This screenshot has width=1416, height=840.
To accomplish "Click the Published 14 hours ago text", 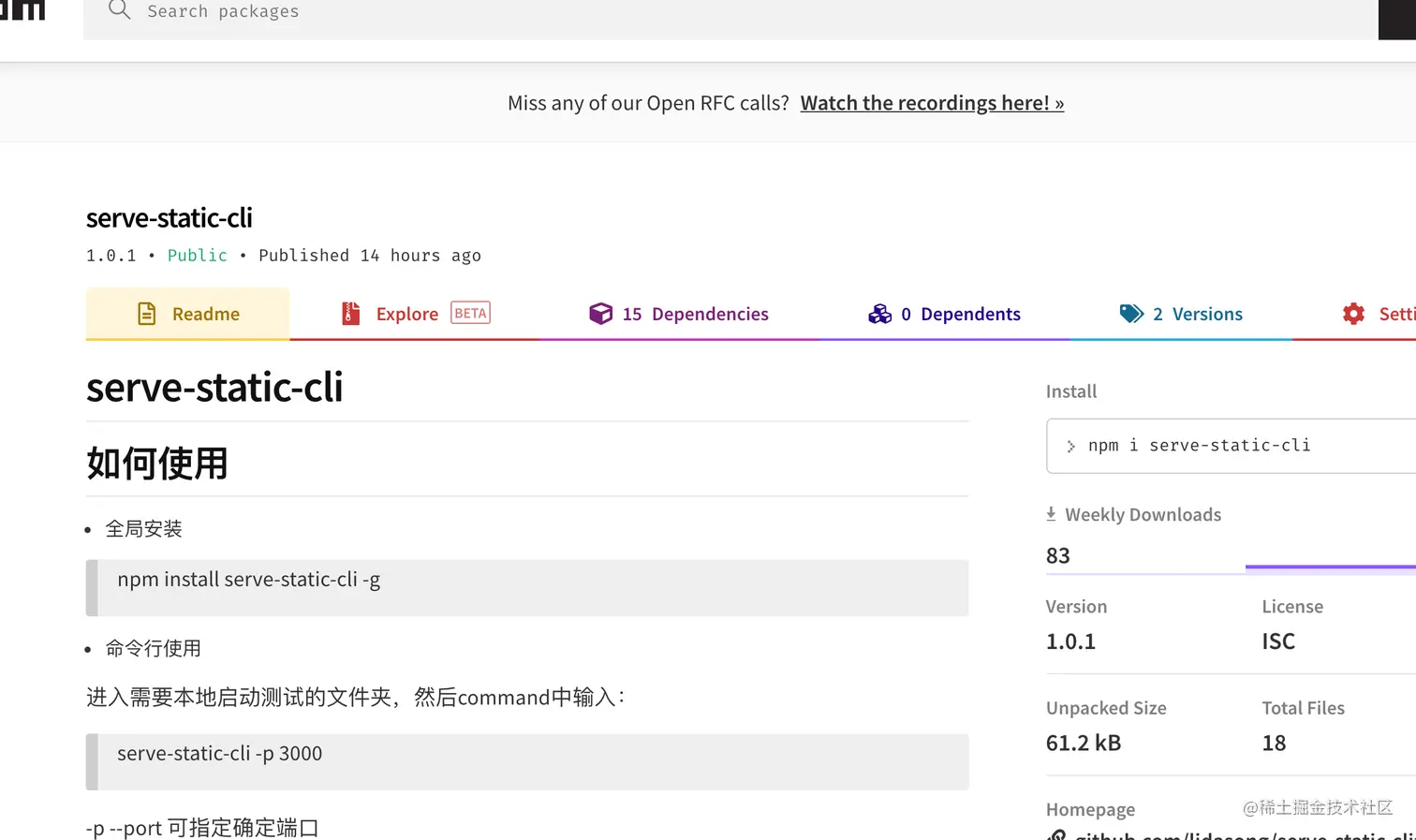I will pyautogui.click(x=370, y=256).
